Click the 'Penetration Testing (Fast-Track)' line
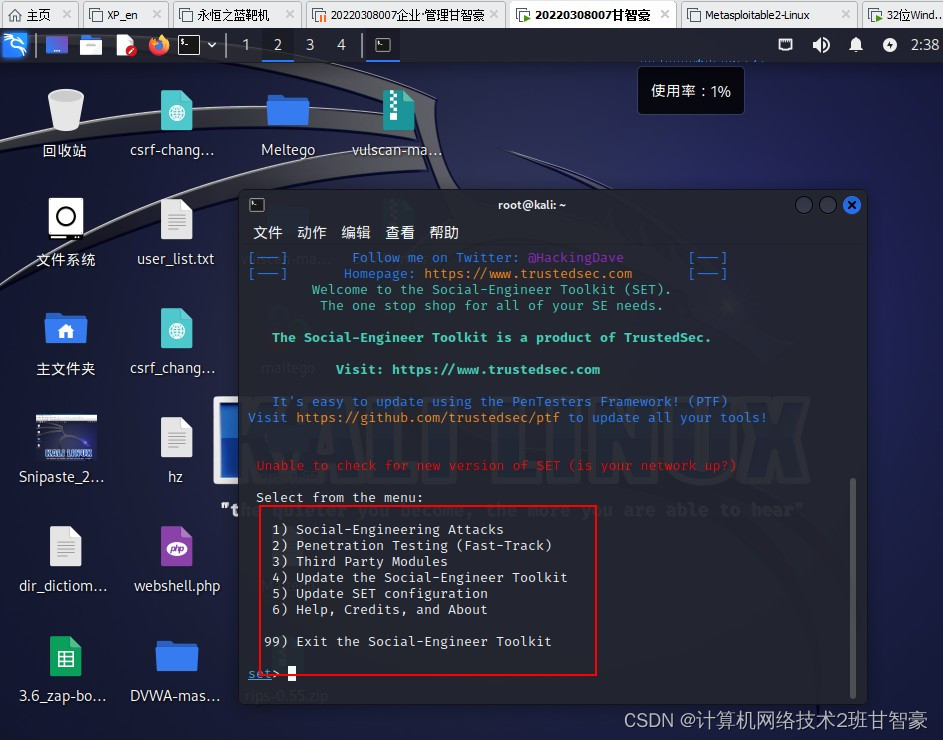 coord(411,546)
